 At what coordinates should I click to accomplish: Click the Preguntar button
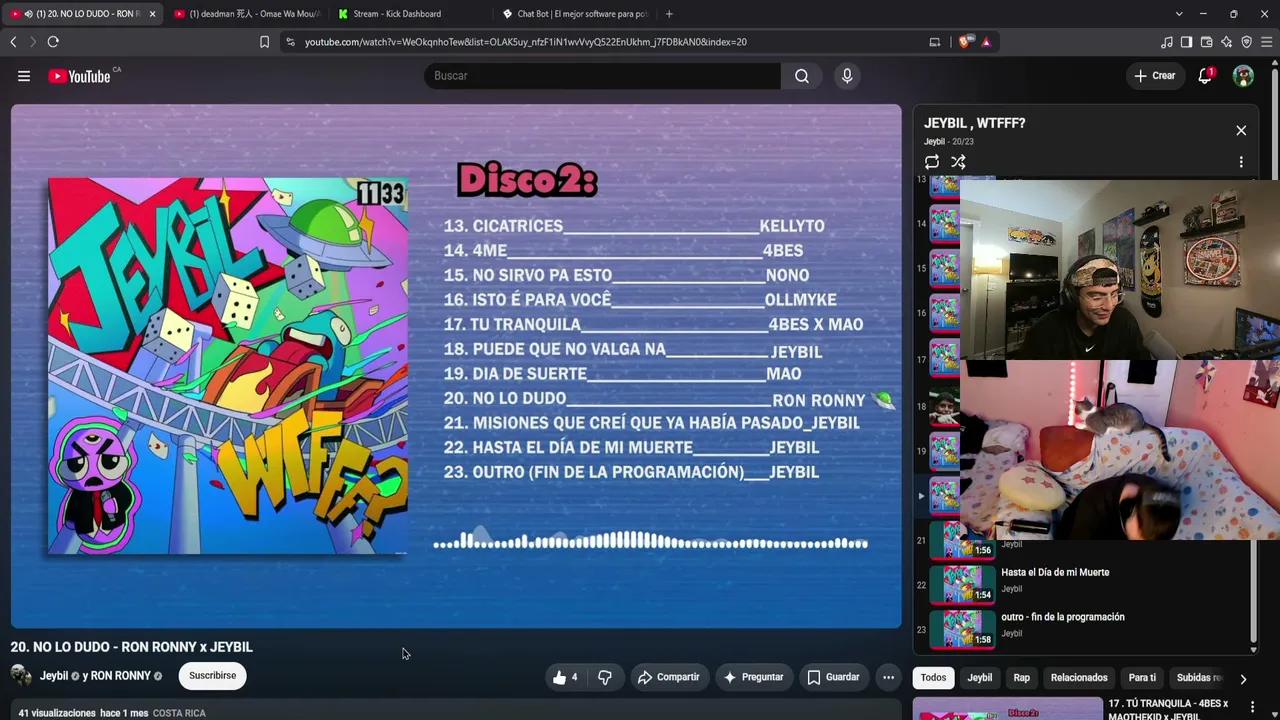tap(753, 677)
